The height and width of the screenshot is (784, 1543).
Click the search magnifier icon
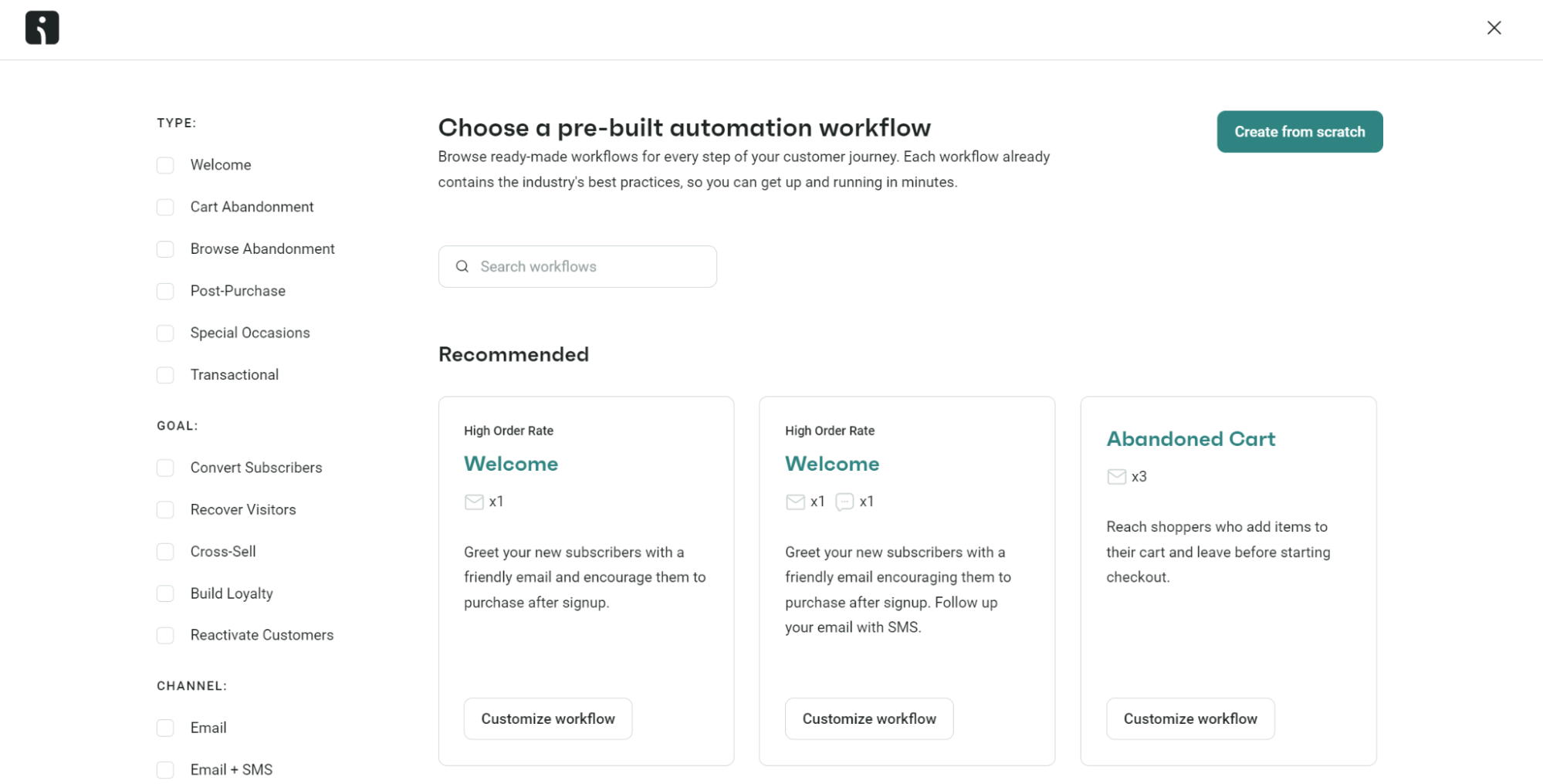[462, 266]
